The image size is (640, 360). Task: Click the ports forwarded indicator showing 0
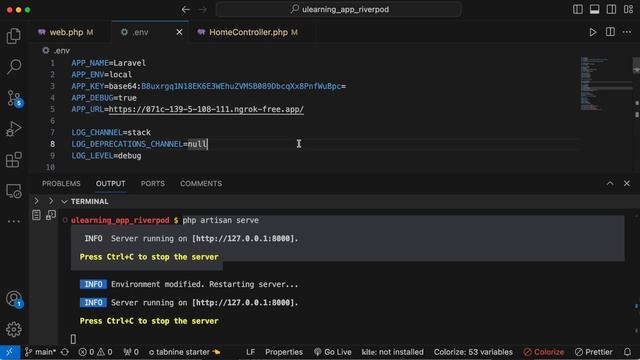tap(131, 352)
